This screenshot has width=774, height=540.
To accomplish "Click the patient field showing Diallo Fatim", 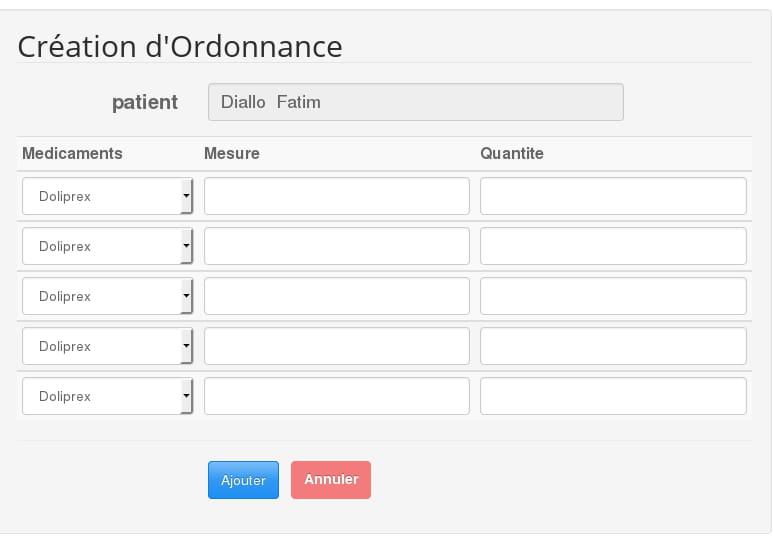I will click(x=416, y=102).
